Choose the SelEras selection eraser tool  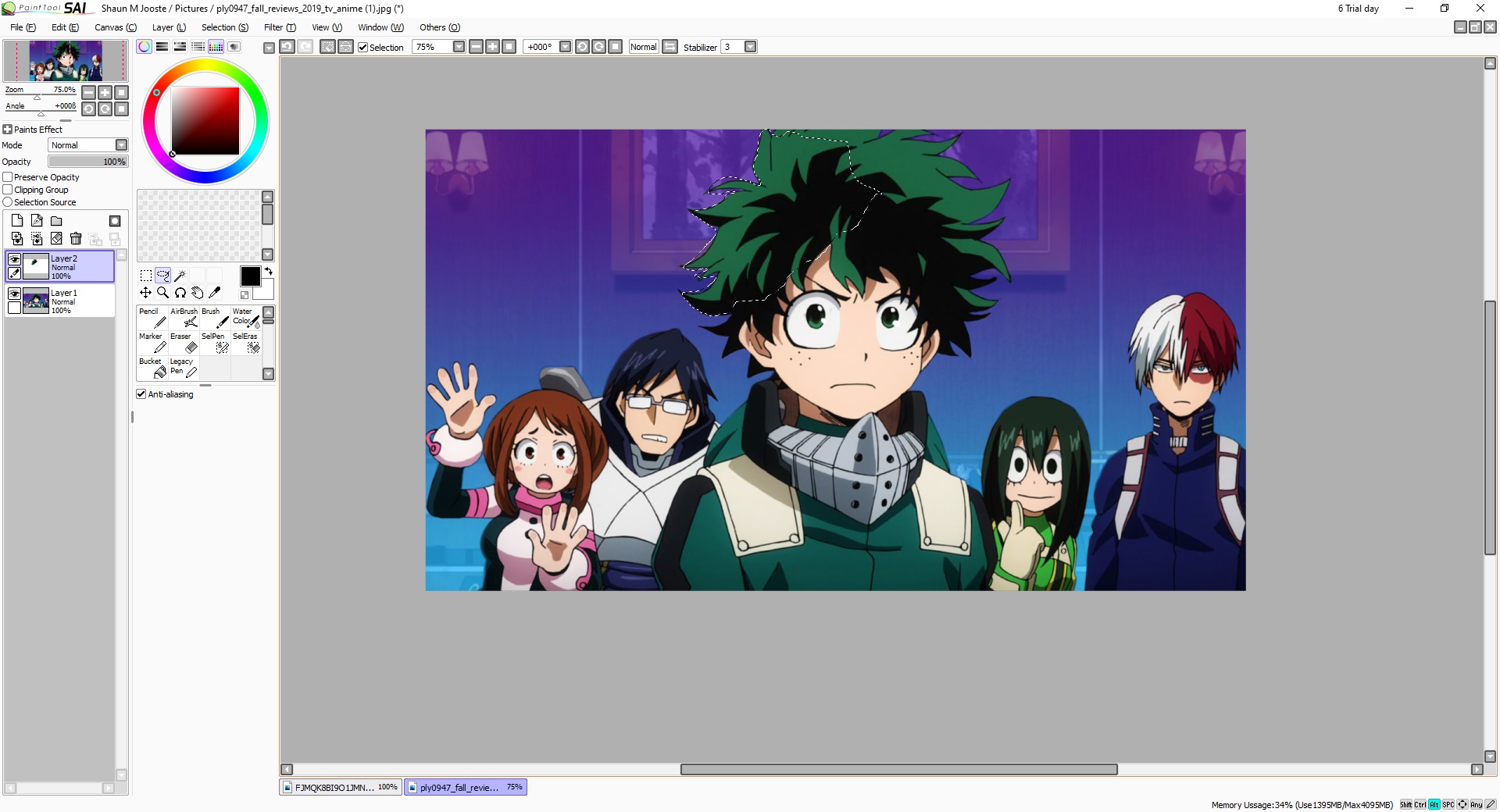click(x=246, y=343)
